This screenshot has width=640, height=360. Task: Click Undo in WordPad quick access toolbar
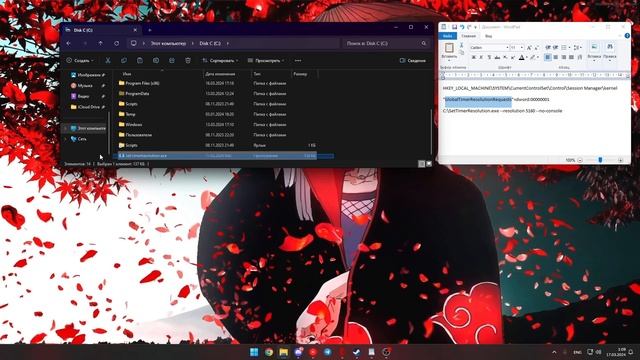click(x=462, y=27)
